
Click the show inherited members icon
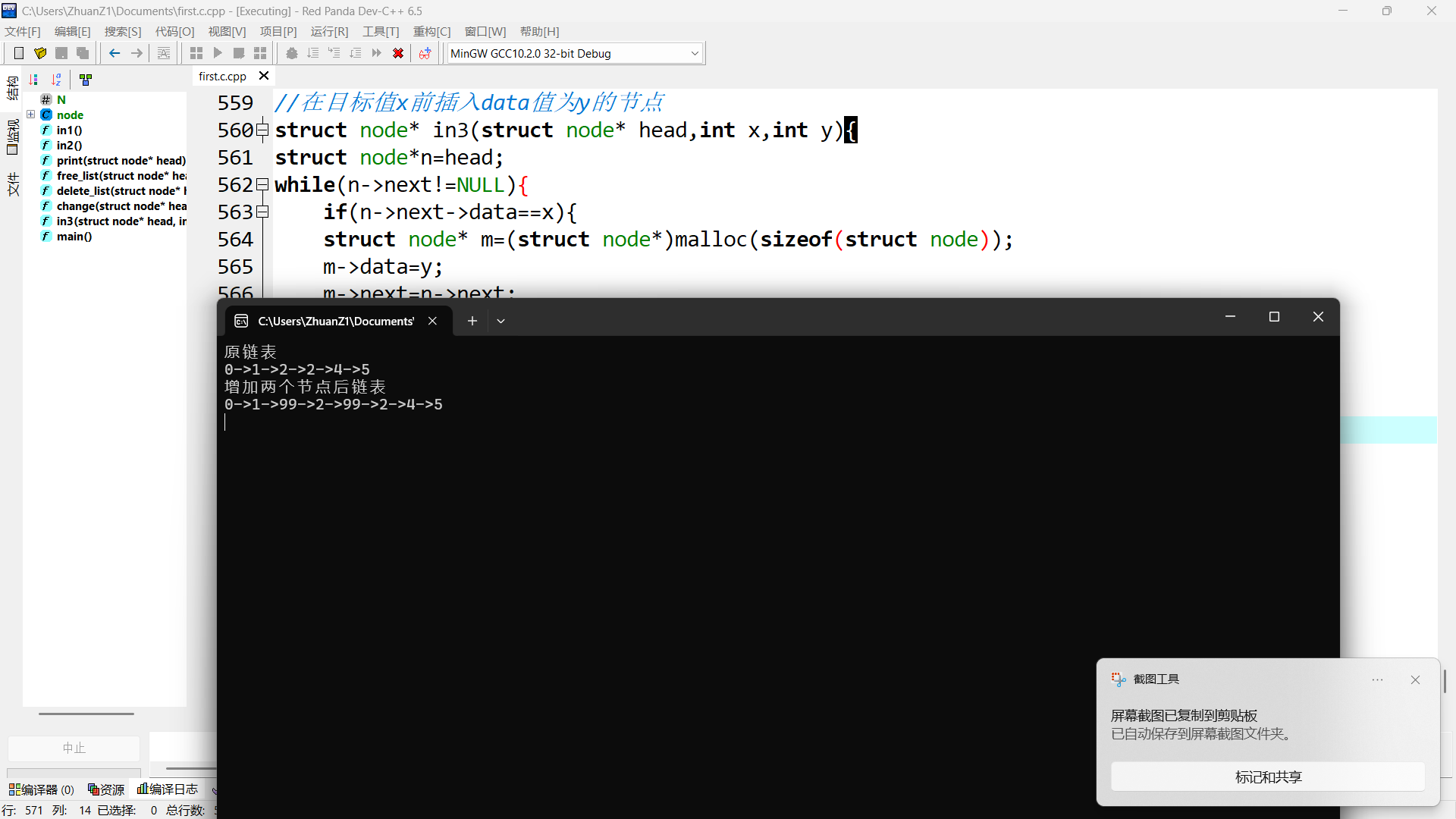86,80
